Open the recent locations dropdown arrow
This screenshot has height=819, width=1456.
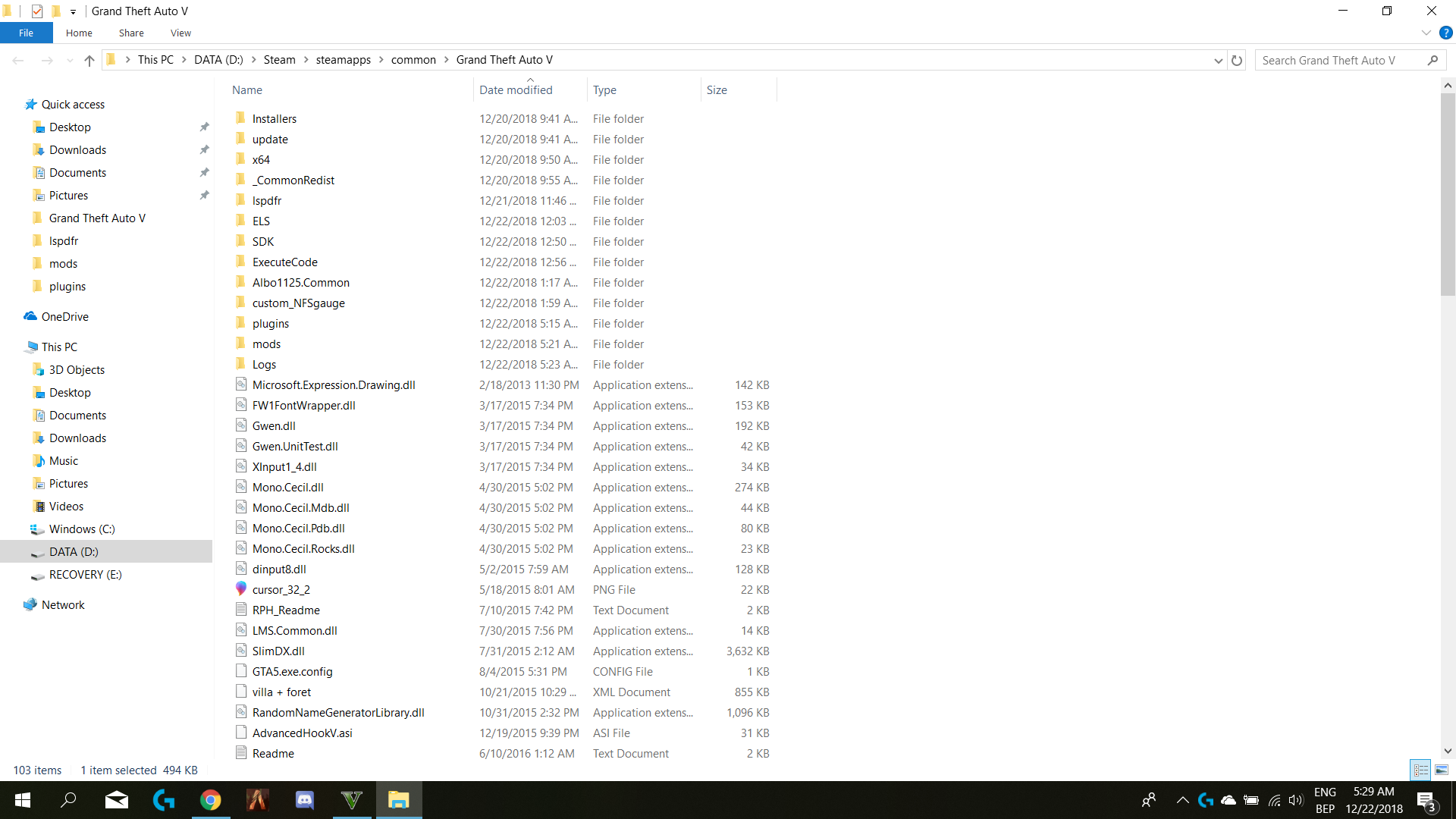[70, 61]
